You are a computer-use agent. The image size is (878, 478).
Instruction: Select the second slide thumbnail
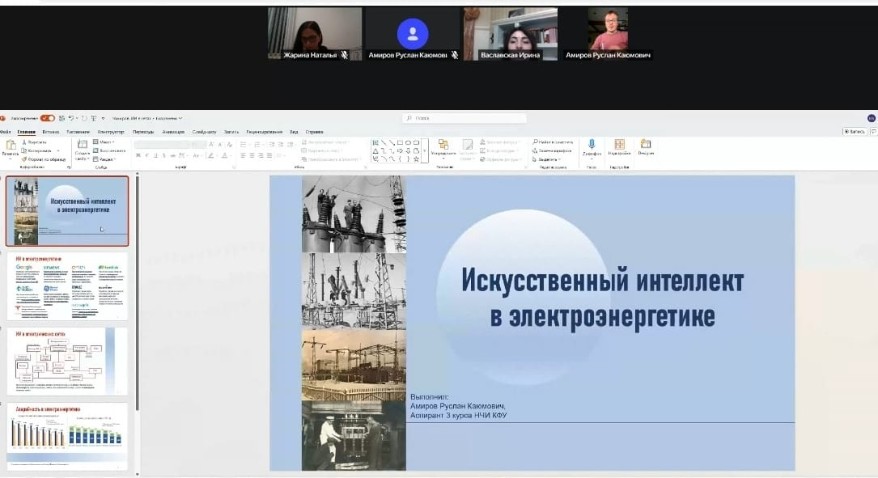[68, 285]
